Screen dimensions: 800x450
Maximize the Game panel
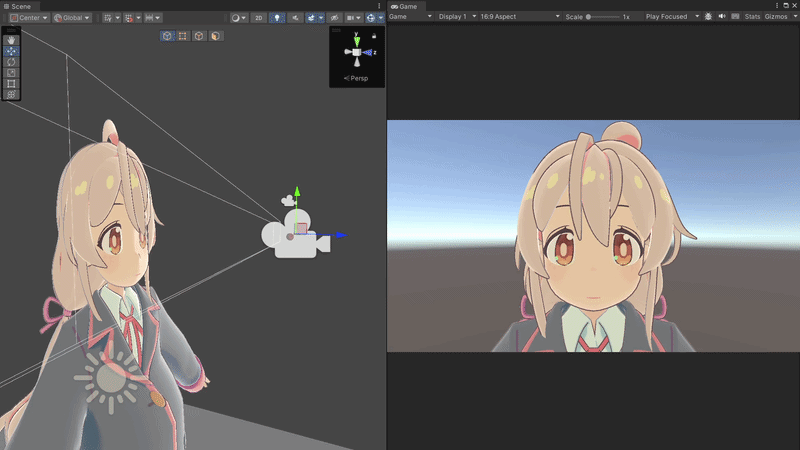[786, 6]
